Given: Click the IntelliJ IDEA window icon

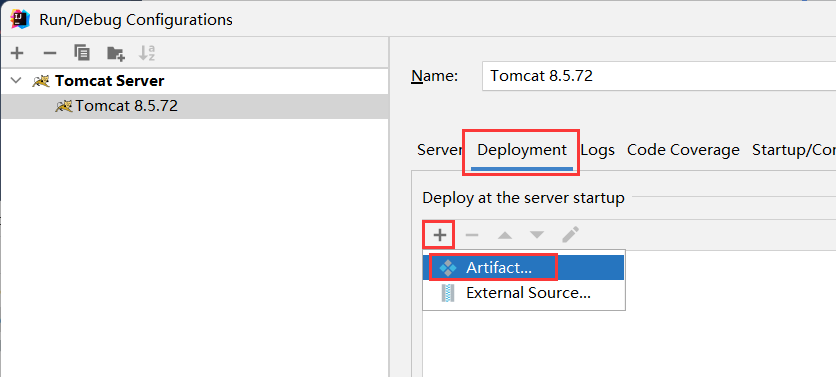Looking at the screenshot, I should tap(20, 19).
